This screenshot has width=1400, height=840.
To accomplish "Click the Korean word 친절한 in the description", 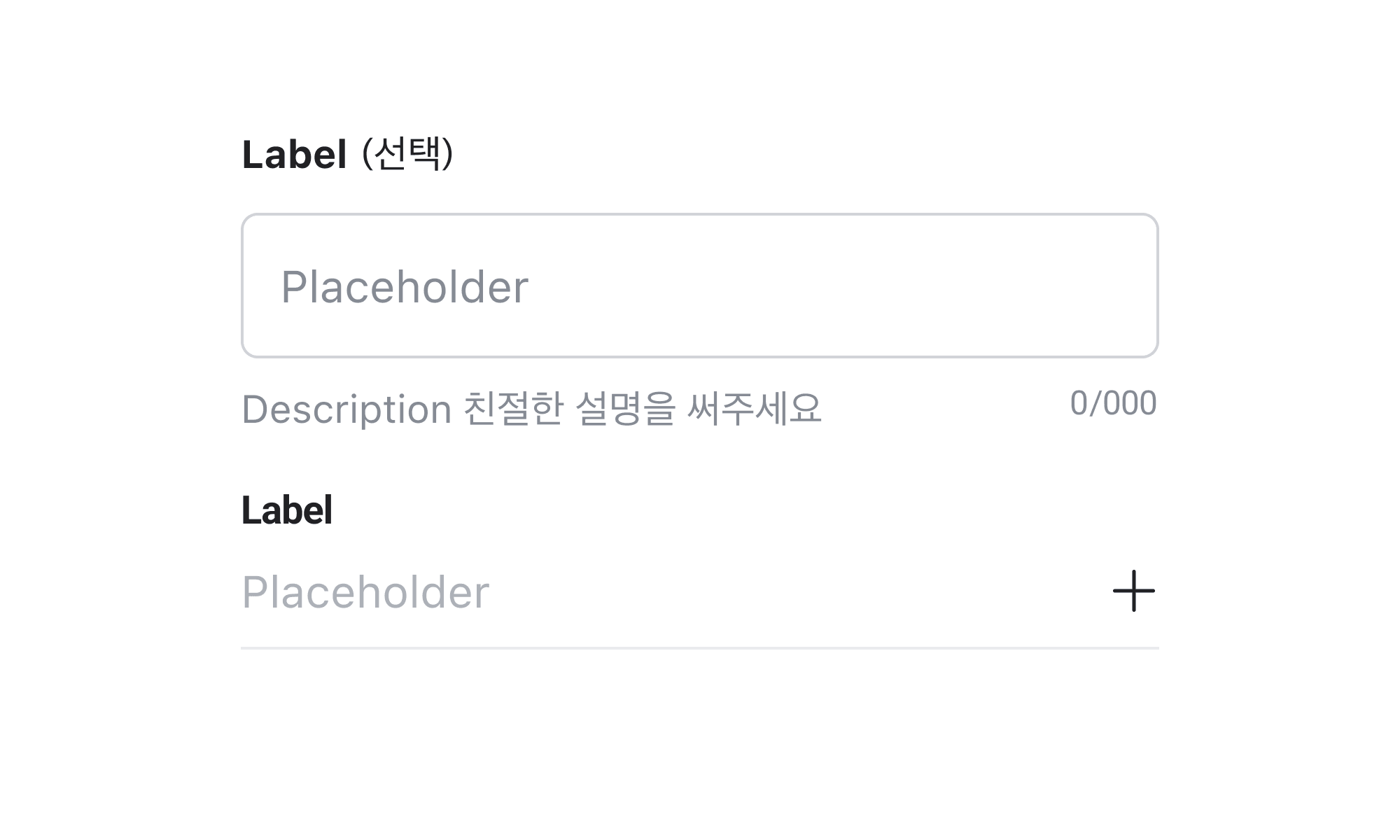I will point(513,409).
